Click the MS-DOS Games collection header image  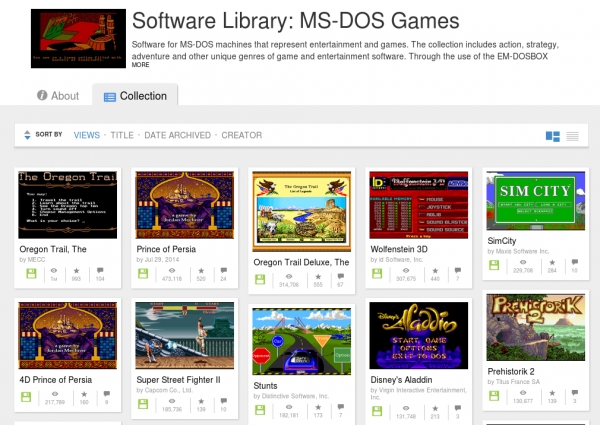point(78,38)
